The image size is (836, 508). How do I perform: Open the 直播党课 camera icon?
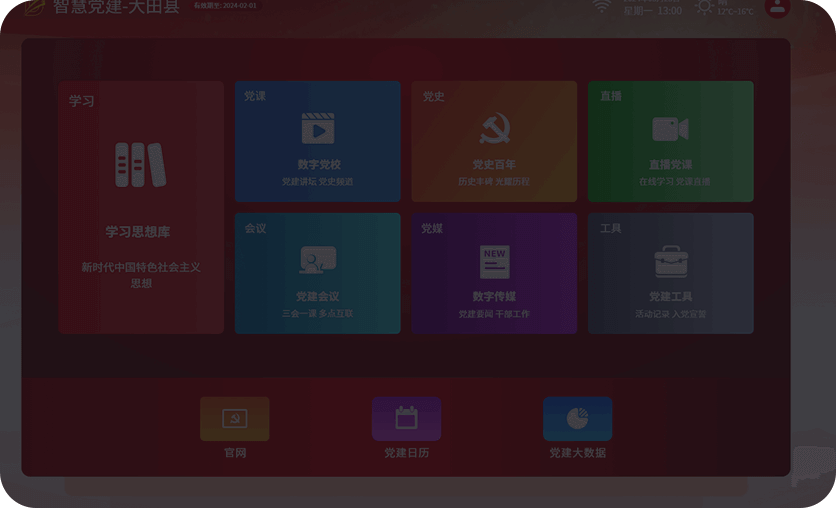coord(670,129)
